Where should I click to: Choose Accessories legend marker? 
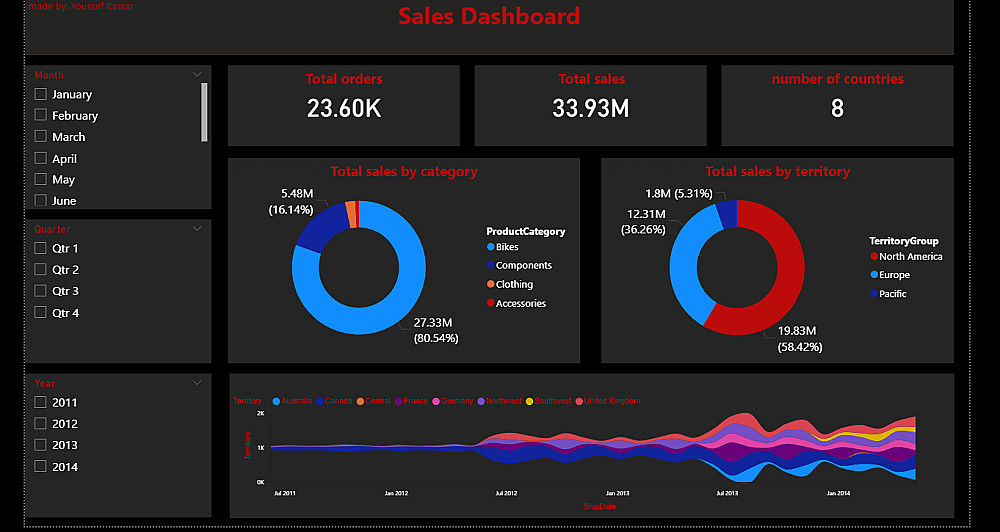click(x=490, y=304)
